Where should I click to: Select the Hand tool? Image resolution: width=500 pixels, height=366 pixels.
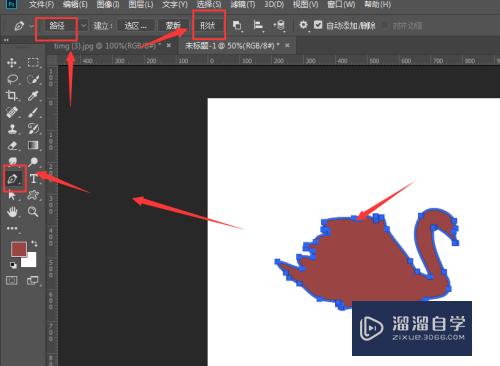[12, 212]
